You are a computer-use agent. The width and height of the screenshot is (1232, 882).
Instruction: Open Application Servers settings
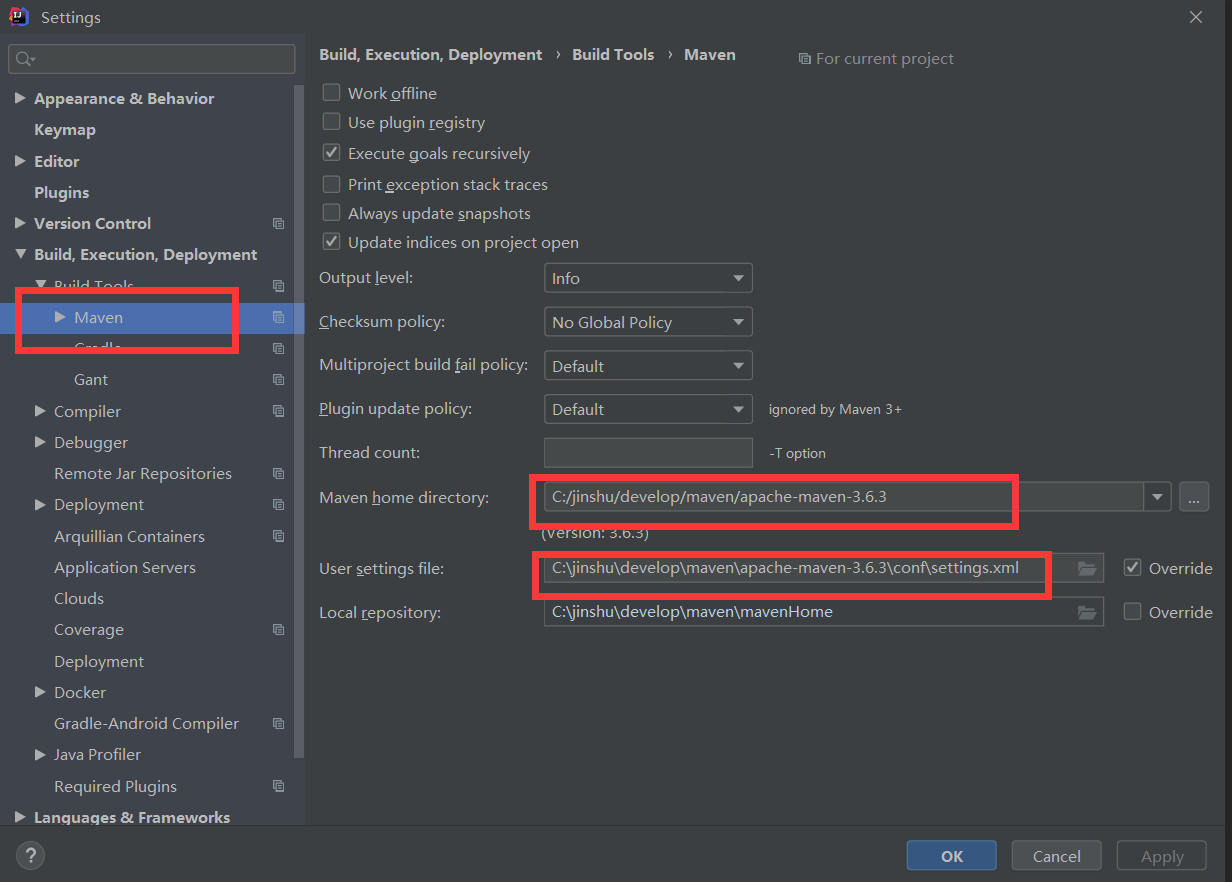coord(125,568)
